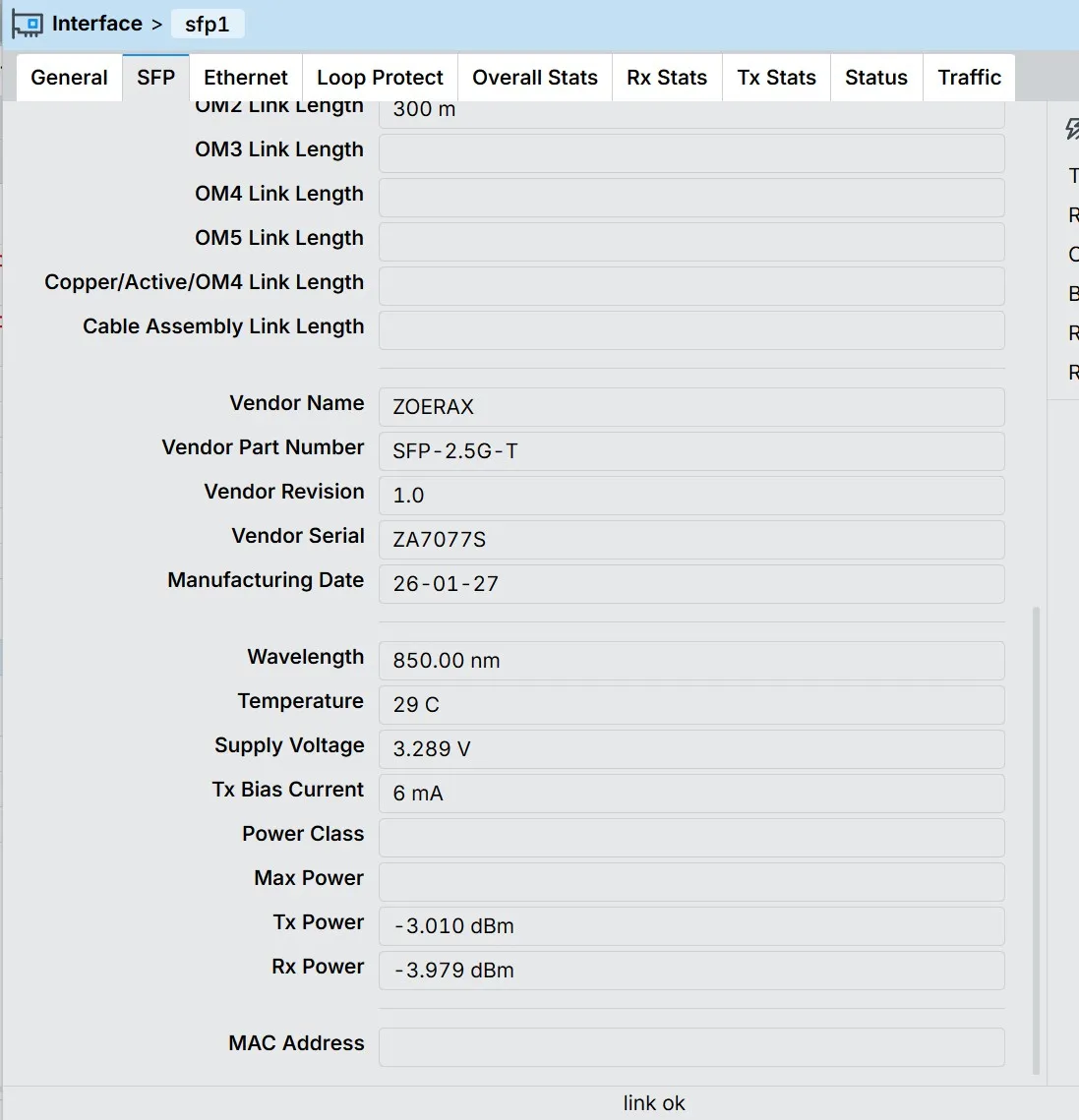Open the Status tab
The width and height of the screenshot is (1079, 1120).
pyautogui.click(x=876, y=77)
